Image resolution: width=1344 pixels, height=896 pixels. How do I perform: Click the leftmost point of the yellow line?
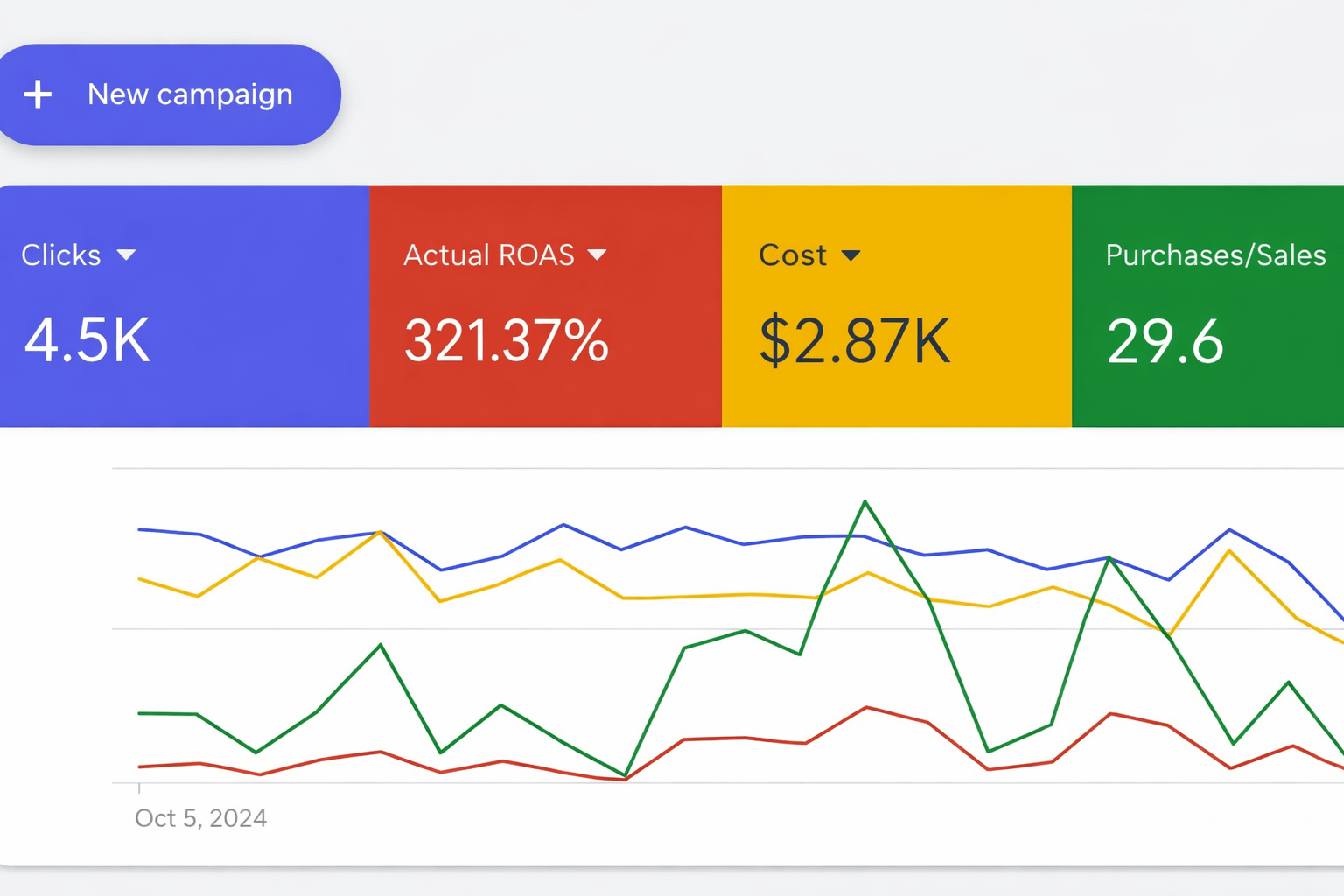pyautogui.click(x=140, y=579)
